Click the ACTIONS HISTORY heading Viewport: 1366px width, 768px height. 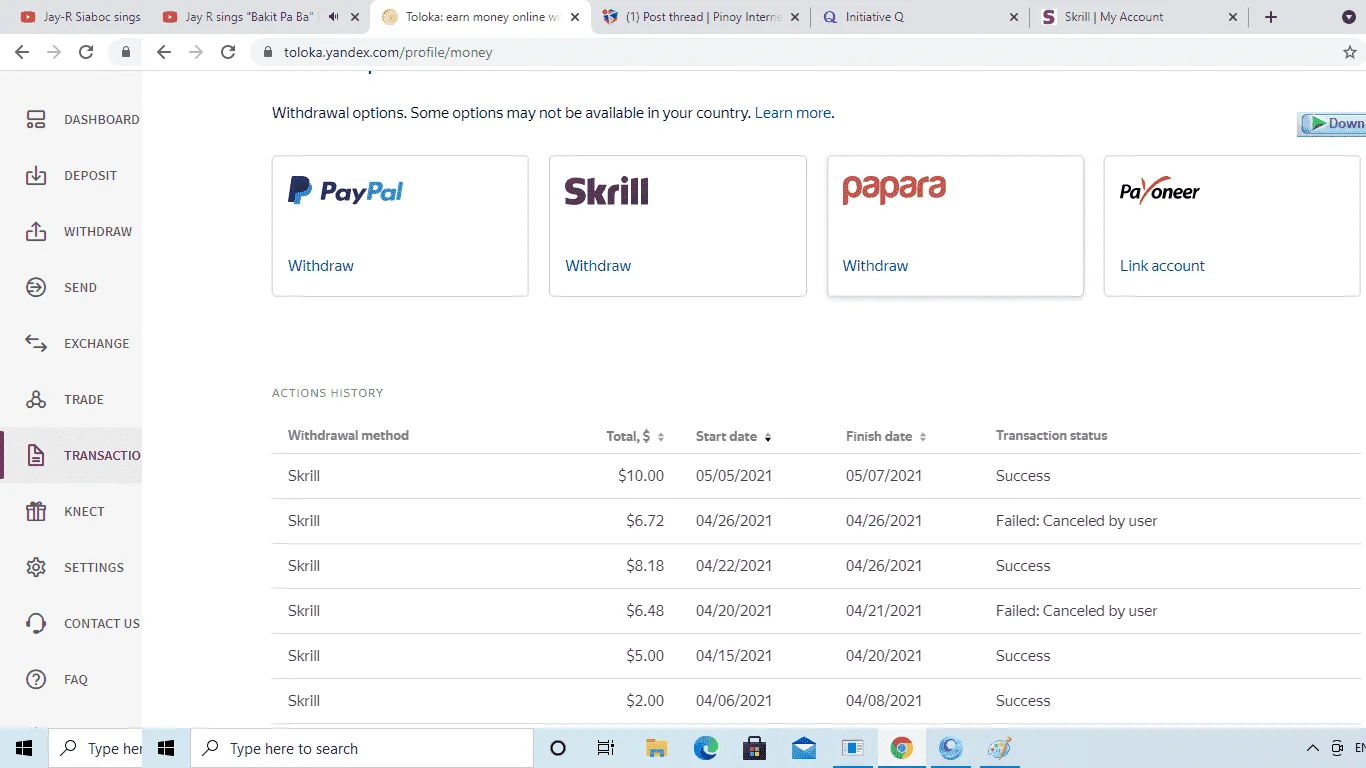[328, 393]
